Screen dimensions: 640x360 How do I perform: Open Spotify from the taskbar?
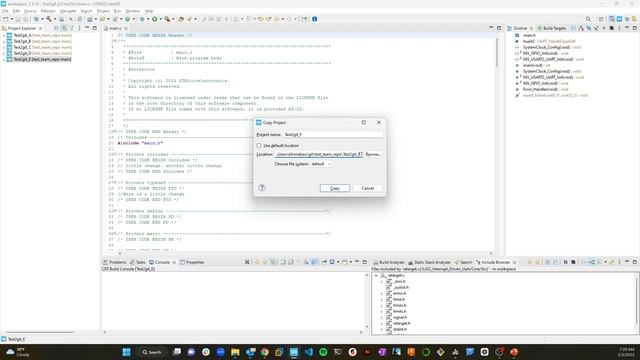click(323, 352)
